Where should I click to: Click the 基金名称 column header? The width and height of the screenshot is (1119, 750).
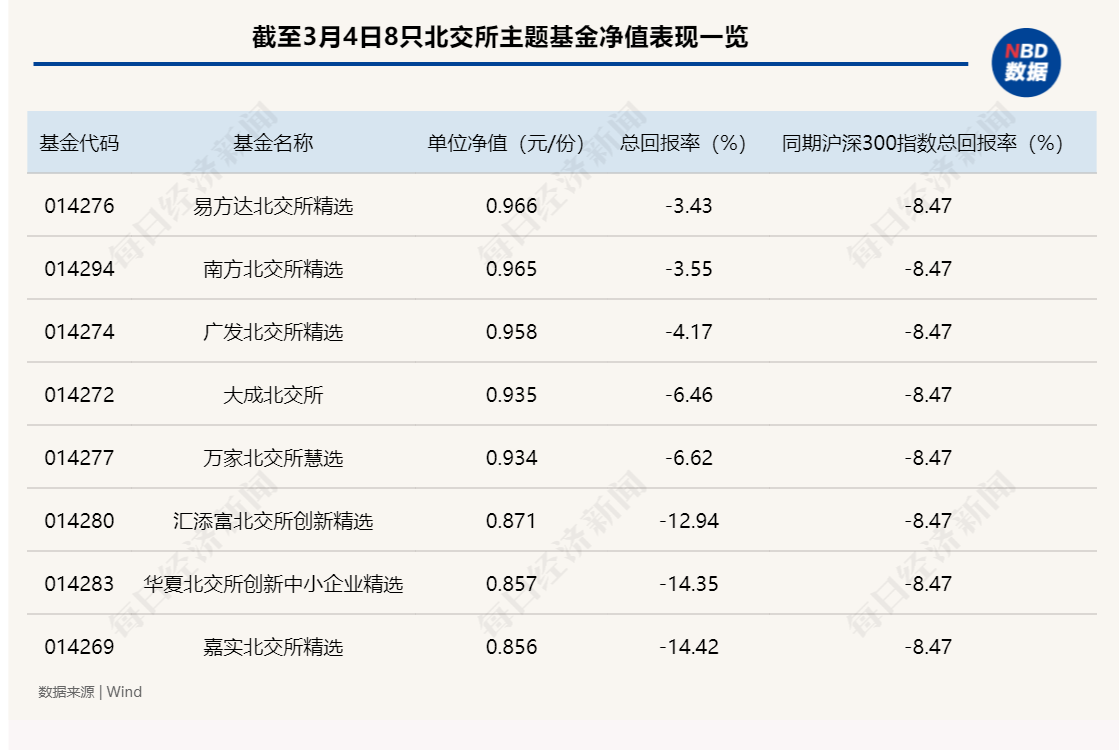click(273, 143)
